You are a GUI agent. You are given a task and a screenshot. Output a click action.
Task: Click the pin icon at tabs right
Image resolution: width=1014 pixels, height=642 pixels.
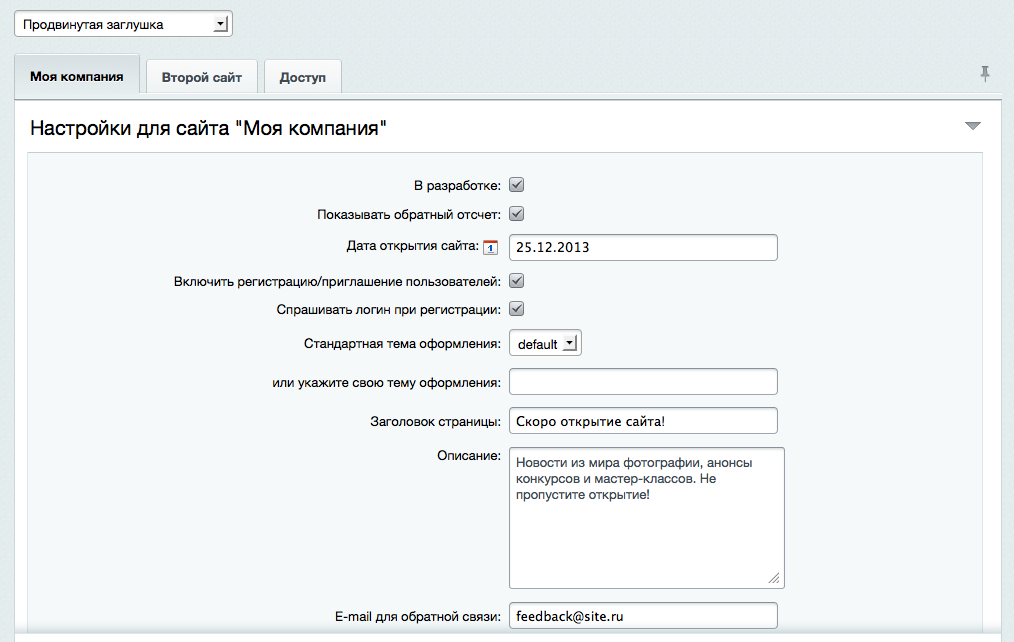985,74
